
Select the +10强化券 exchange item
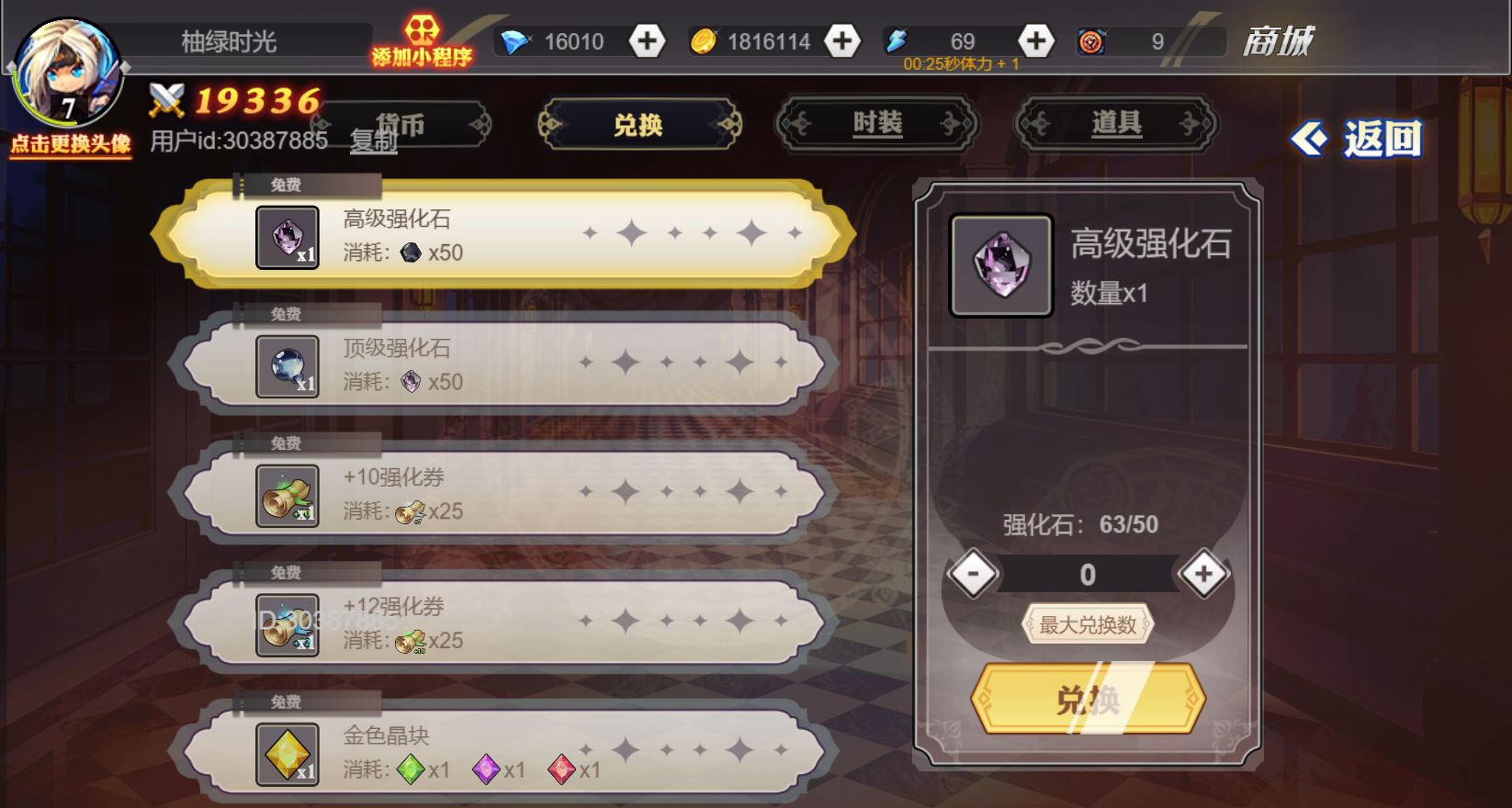[503, 493]
